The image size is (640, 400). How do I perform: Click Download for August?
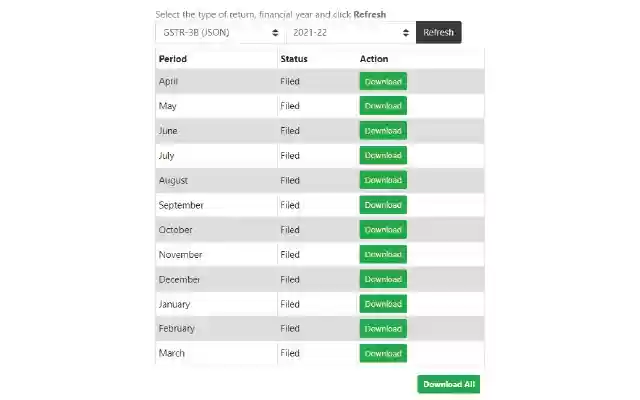(x=383, y=180)
